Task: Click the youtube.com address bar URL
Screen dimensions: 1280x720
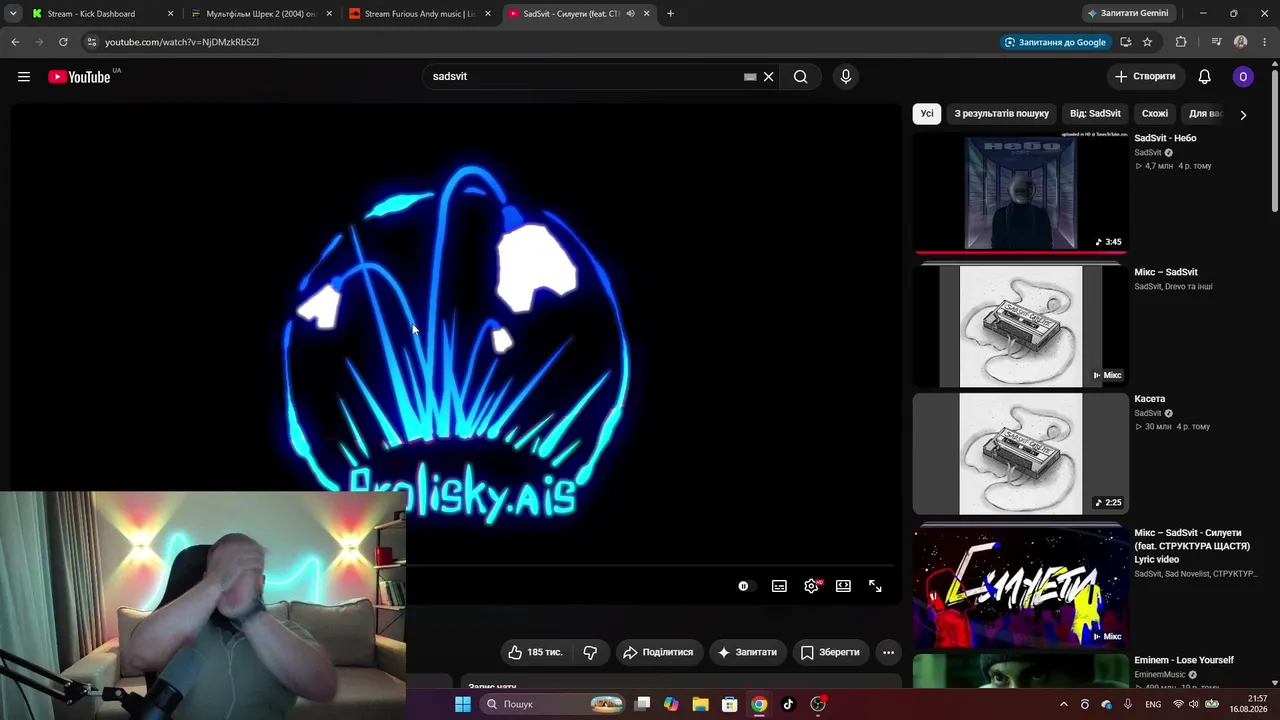Action: [x=182, y=42]
